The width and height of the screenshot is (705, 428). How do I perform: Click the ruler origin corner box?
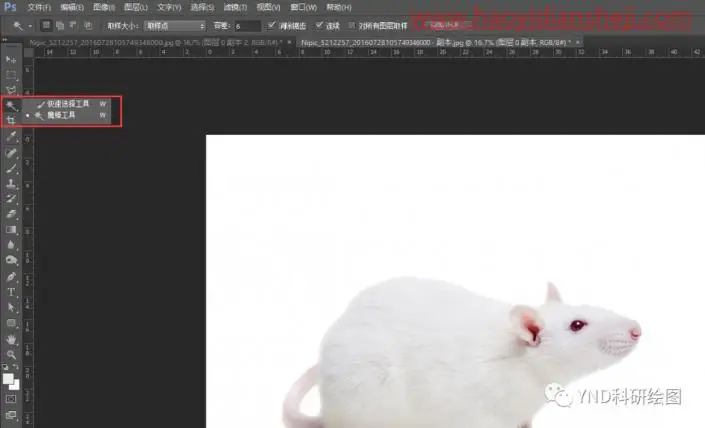tap(29, 53)
